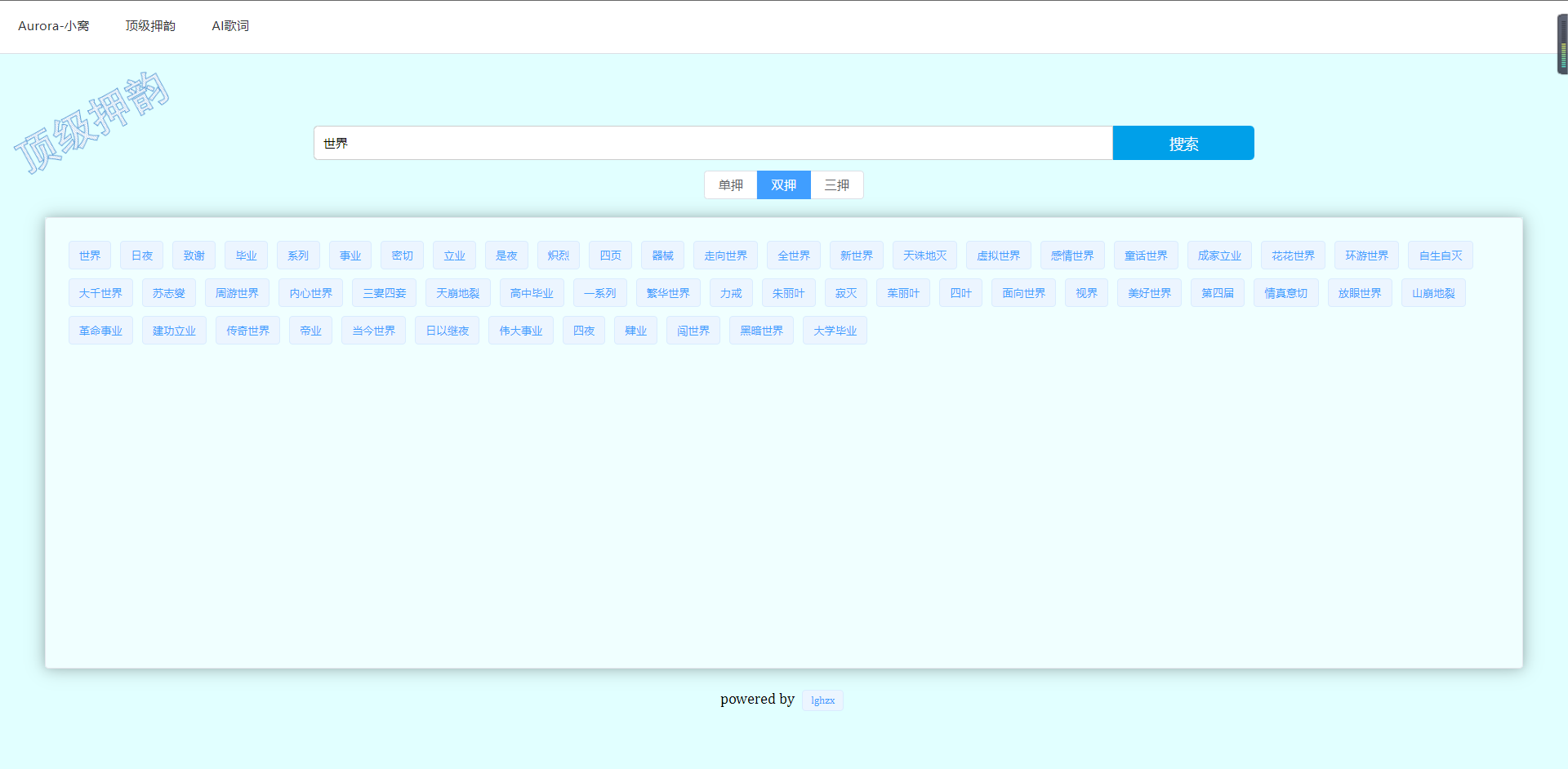The height and width of the screenshot is (769, 1568).
Task: Select the 密切 tag
Action: pyautogui.click(x=403, y=256)
